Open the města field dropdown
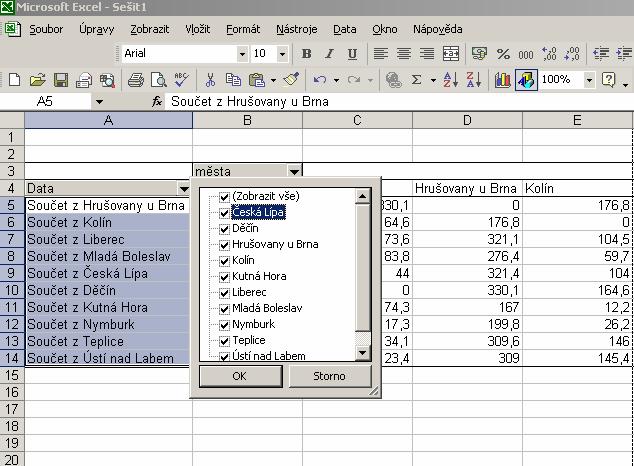 click(294, 171)
